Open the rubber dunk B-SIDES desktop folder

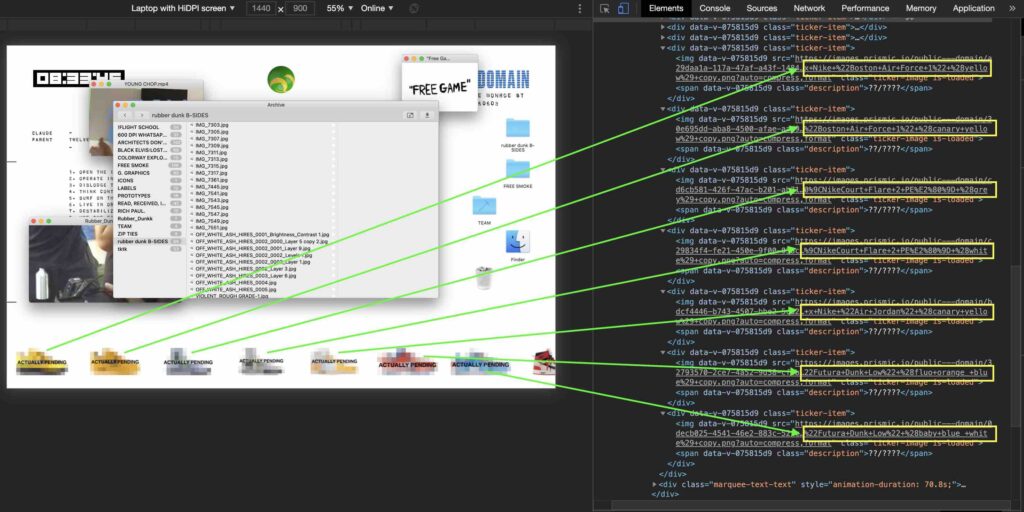point(518,128)
